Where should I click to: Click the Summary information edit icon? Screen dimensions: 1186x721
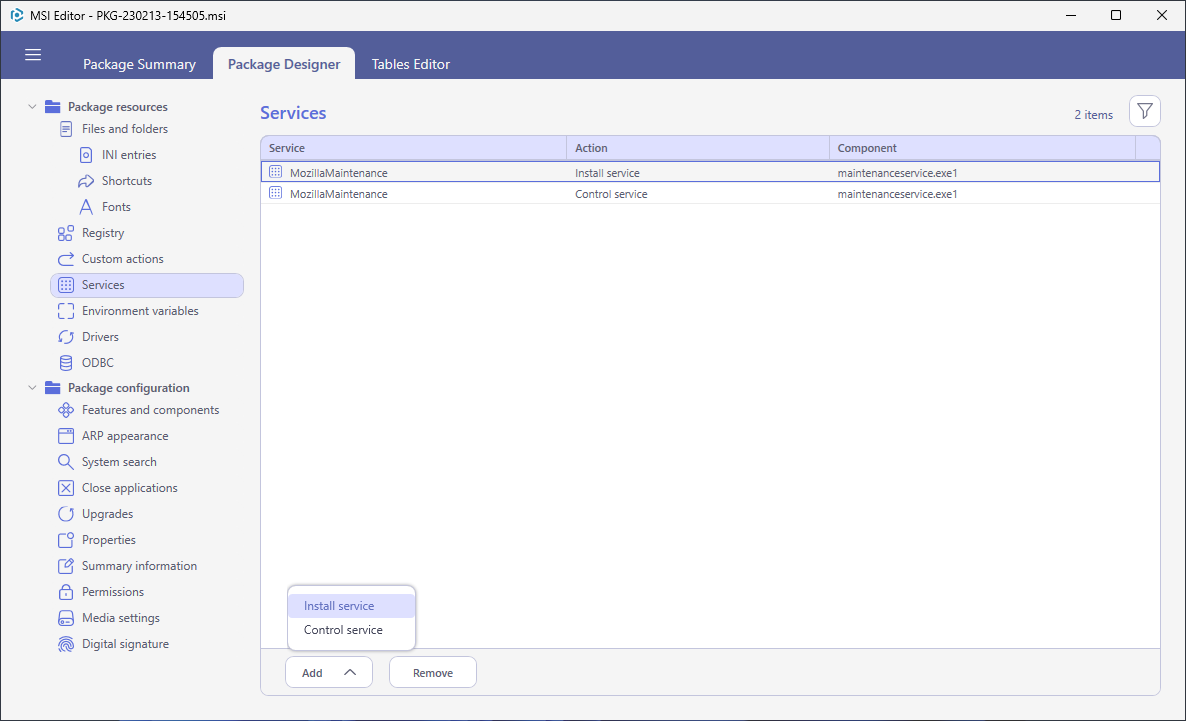pos(66,566)
